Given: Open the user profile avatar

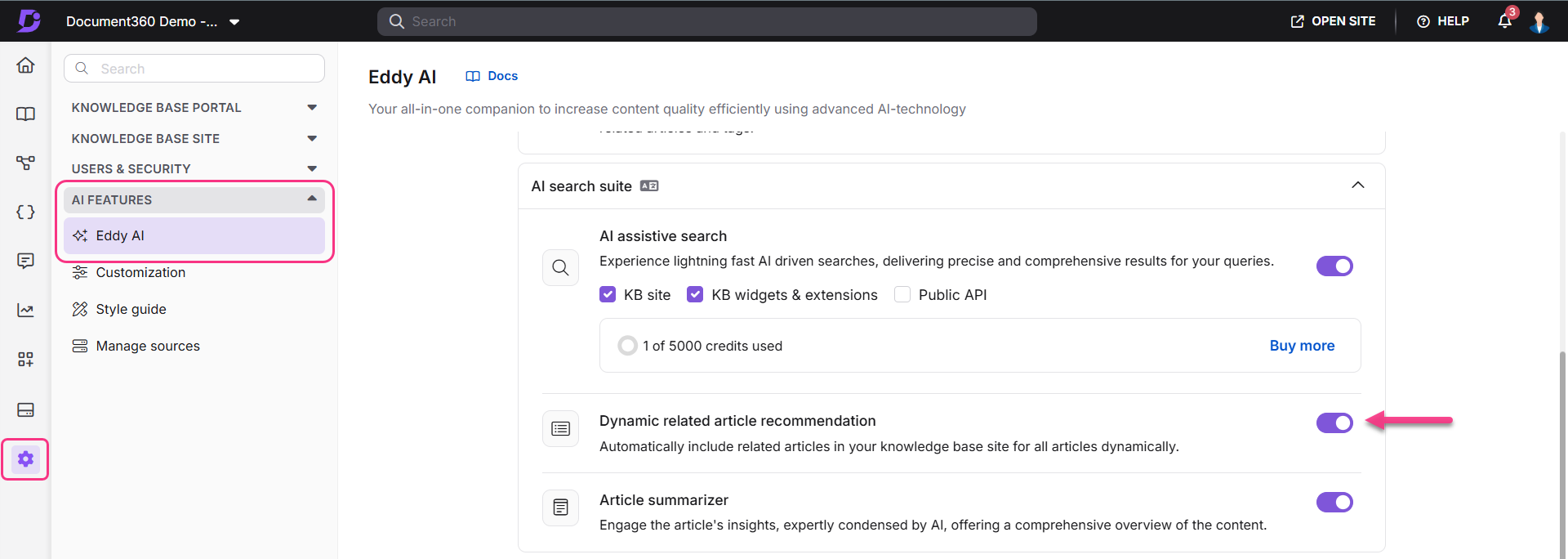Looking at the screenshot, I should point(1539,21).
